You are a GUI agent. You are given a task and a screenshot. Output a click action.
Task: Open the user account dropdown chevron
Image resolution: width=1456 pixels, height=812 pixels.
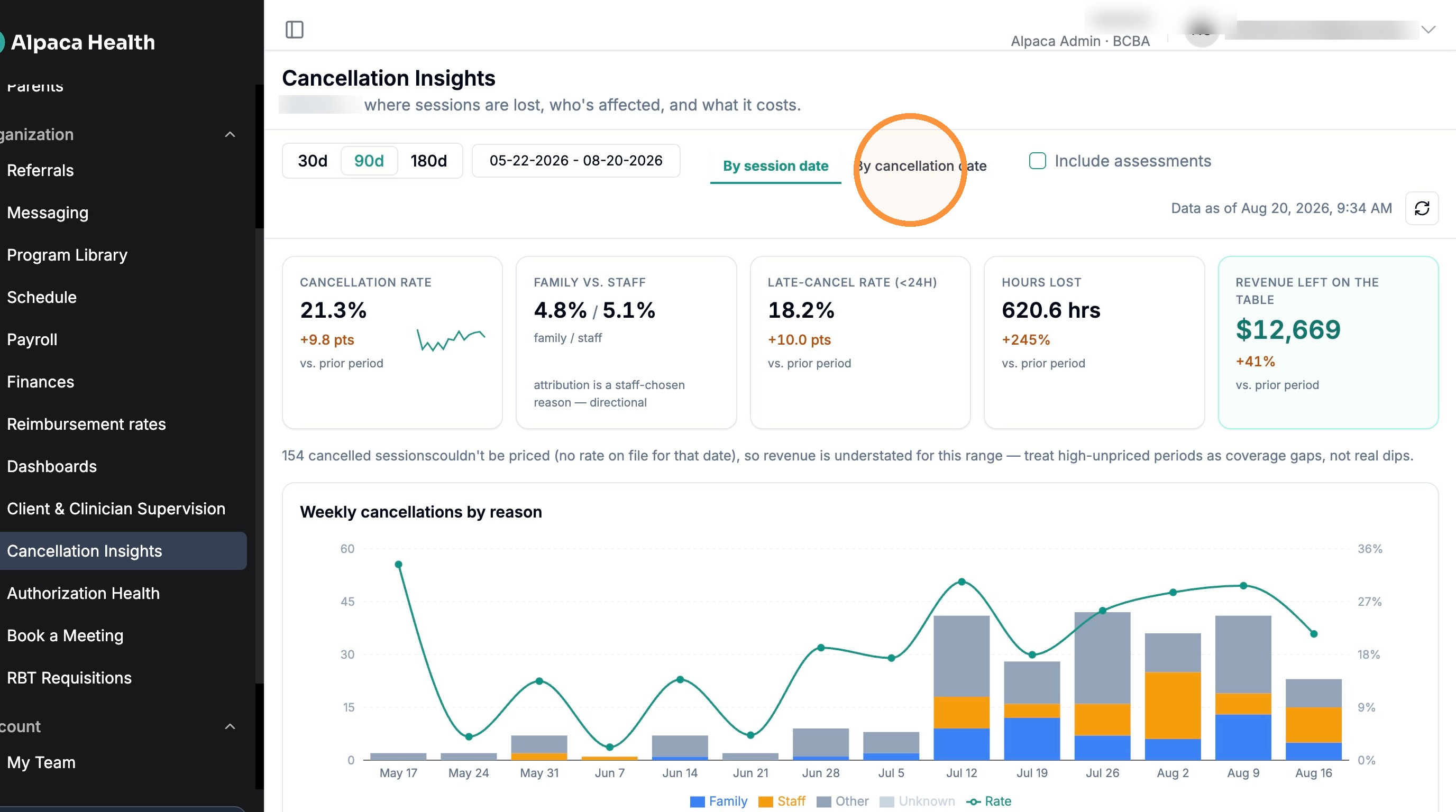(x=1428, y=30)
